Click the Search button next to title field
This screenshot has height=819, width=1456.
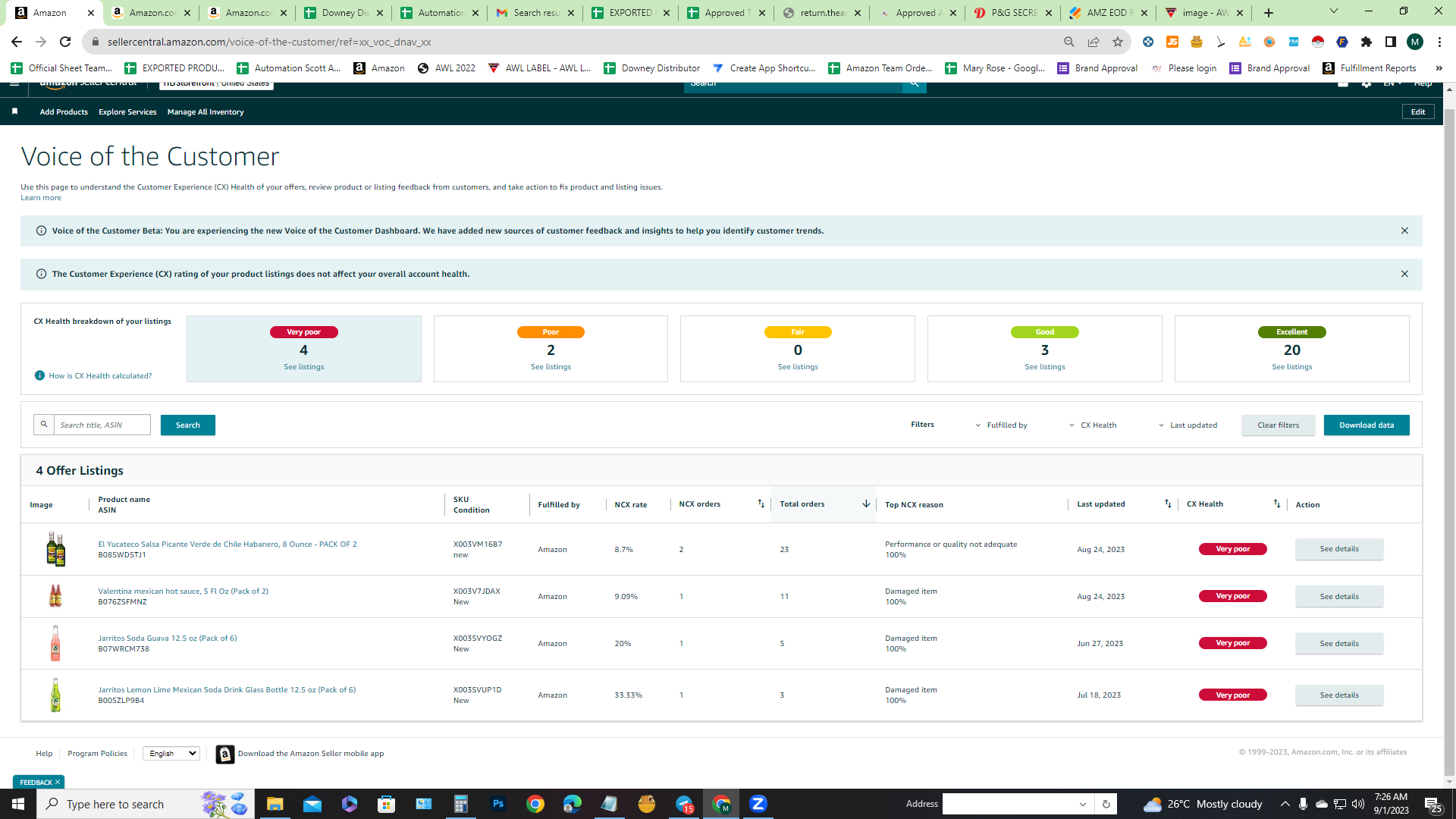[188, 425]
